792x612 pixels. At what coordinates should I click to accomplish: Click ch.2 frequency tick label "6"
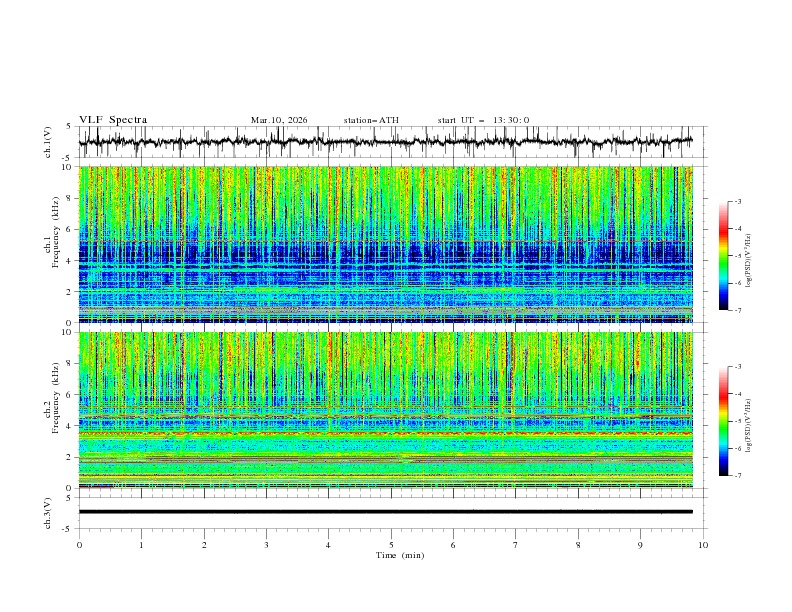click(70, 395)
